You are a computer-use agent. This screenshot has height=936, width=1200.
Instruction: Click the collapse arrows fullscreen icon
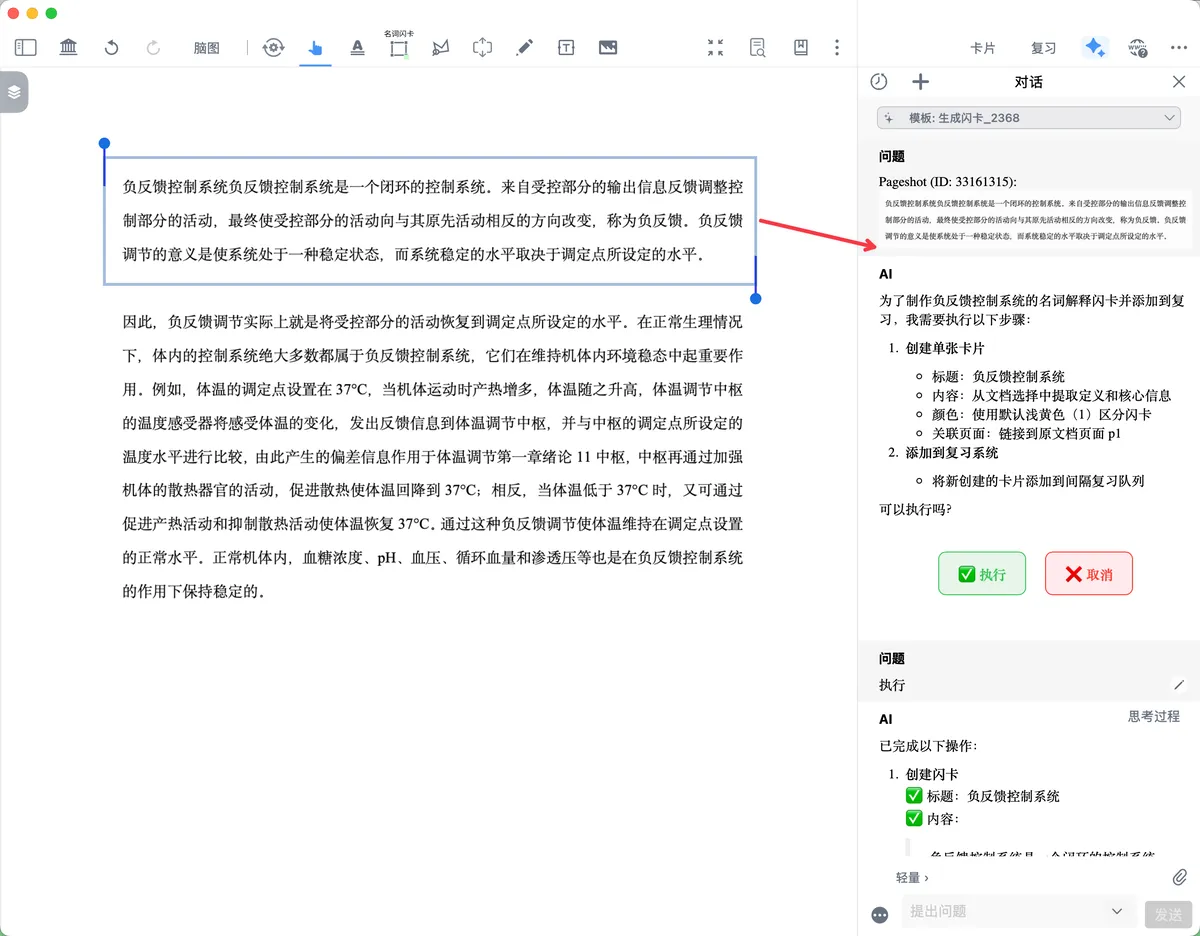click(715, 47)
